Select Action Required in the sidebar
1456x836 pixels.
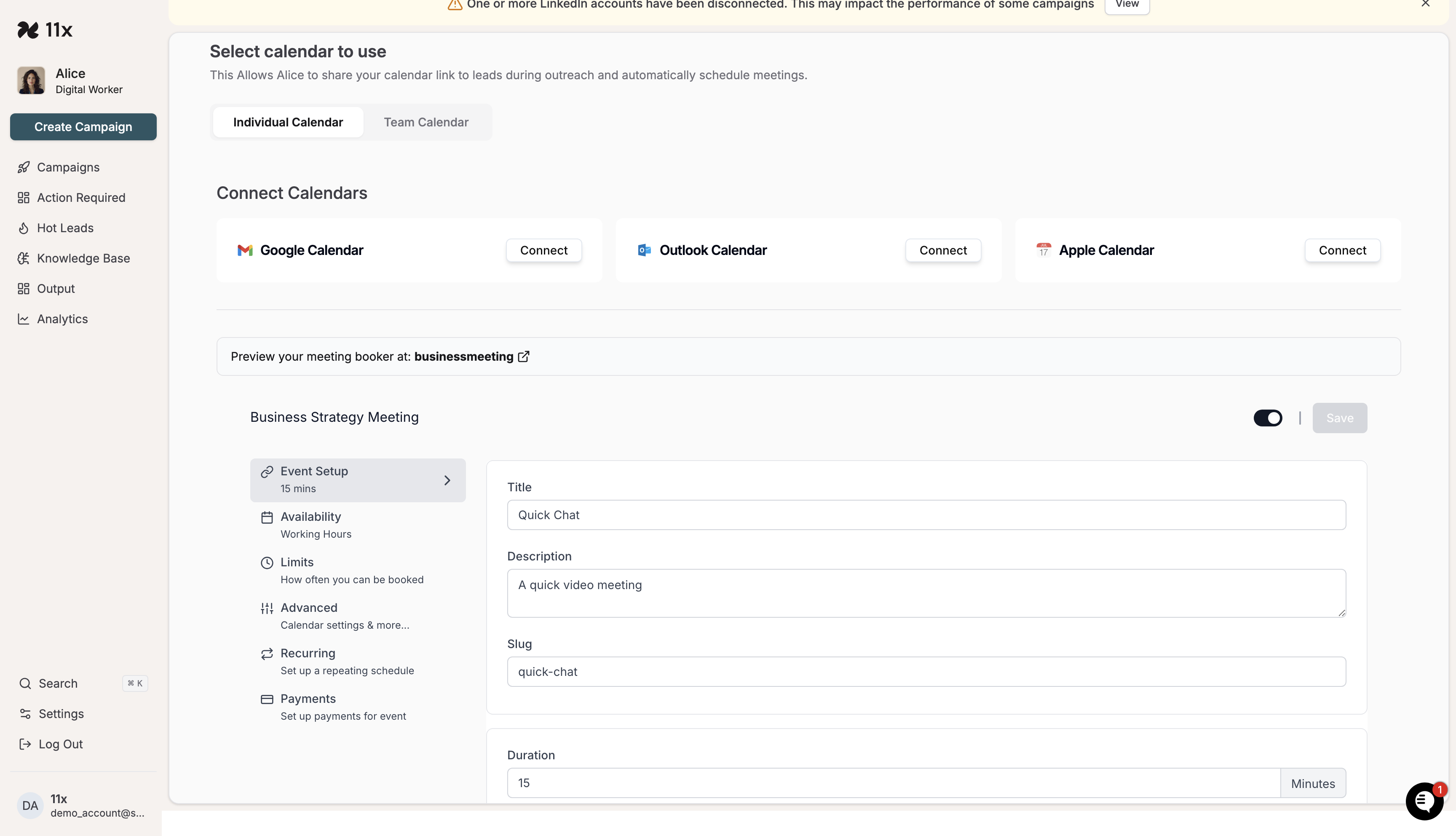(x=81, y=197)
